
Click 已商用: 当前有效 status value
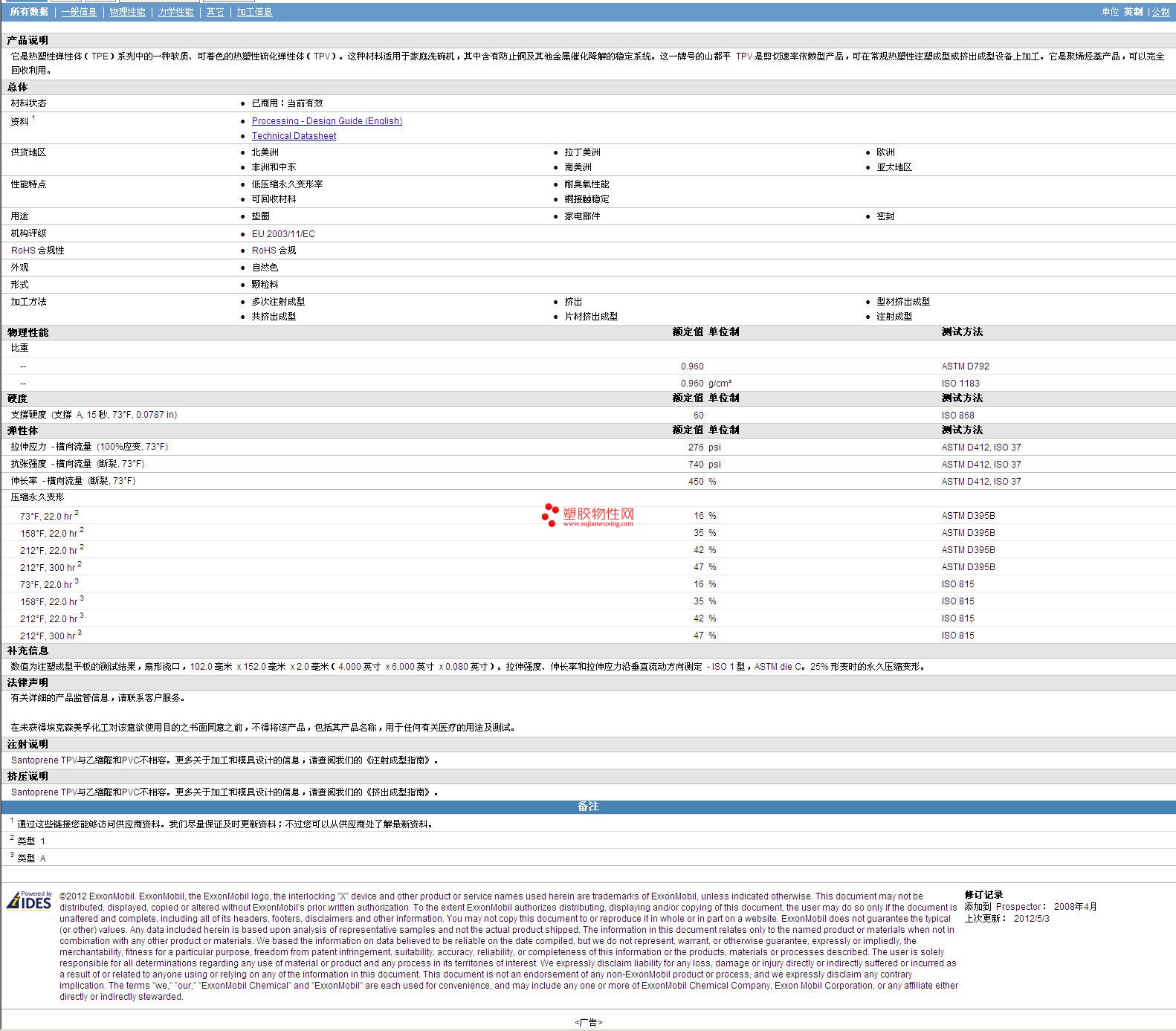[x=287, y=103]
